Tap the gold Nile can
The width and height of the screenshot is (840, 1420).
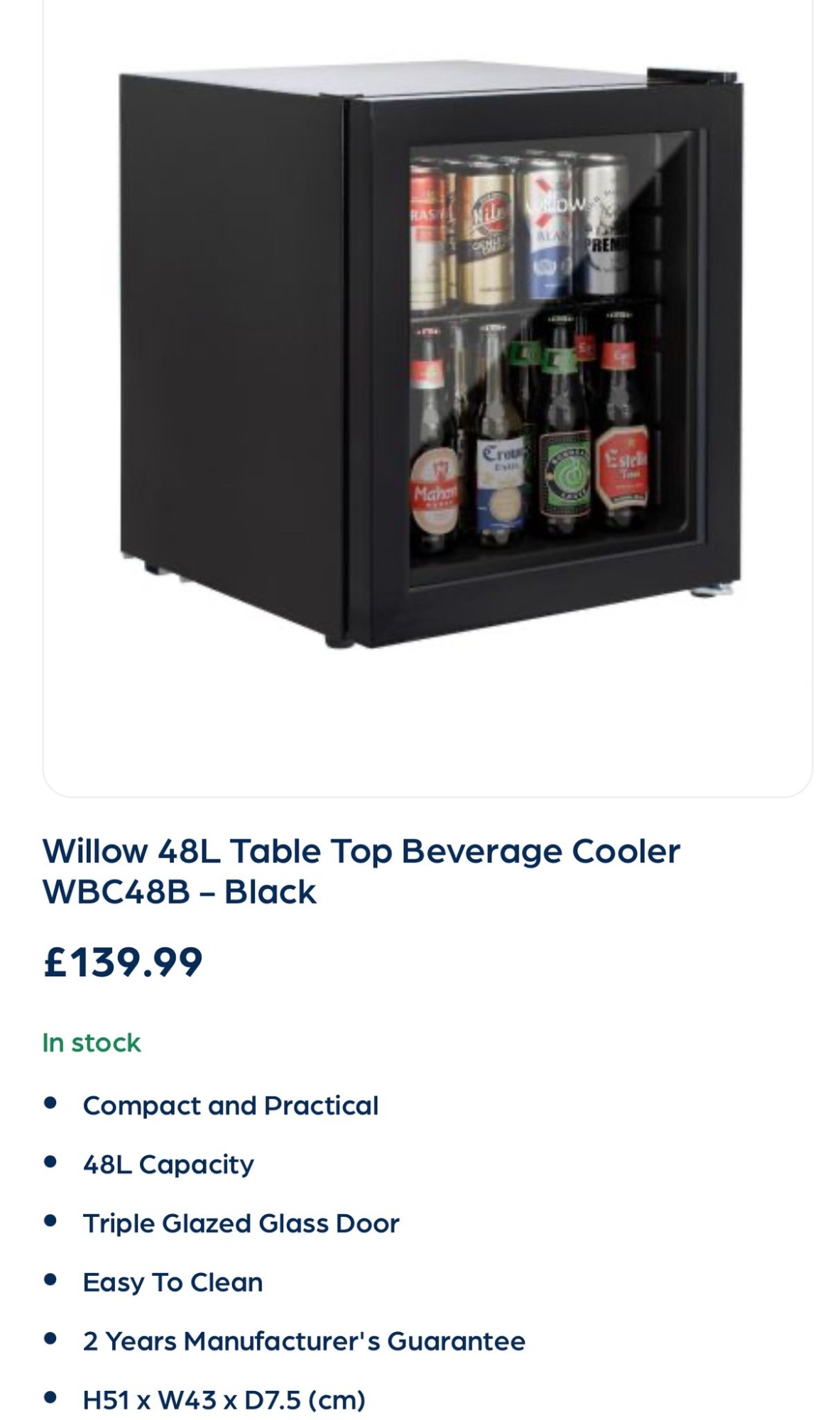coord(485,238)
